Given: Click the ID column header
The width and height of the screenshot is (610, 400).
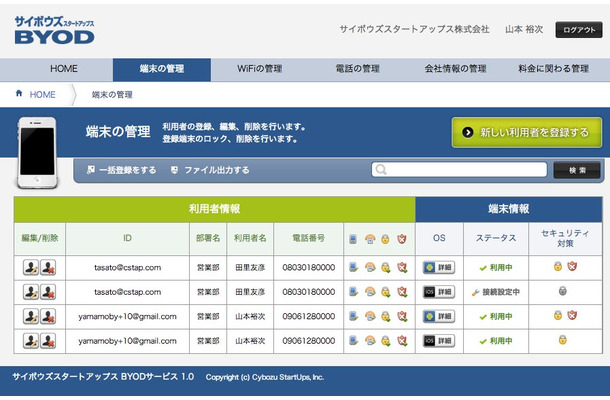Looking at the screenshot, I should pos(127,238).
